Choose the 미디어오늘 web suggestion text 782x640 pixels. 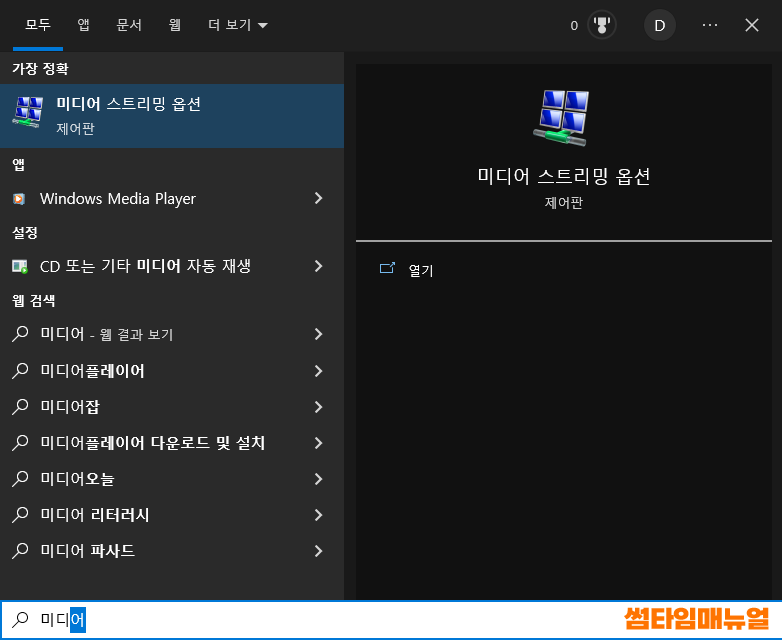coord(77,479)
